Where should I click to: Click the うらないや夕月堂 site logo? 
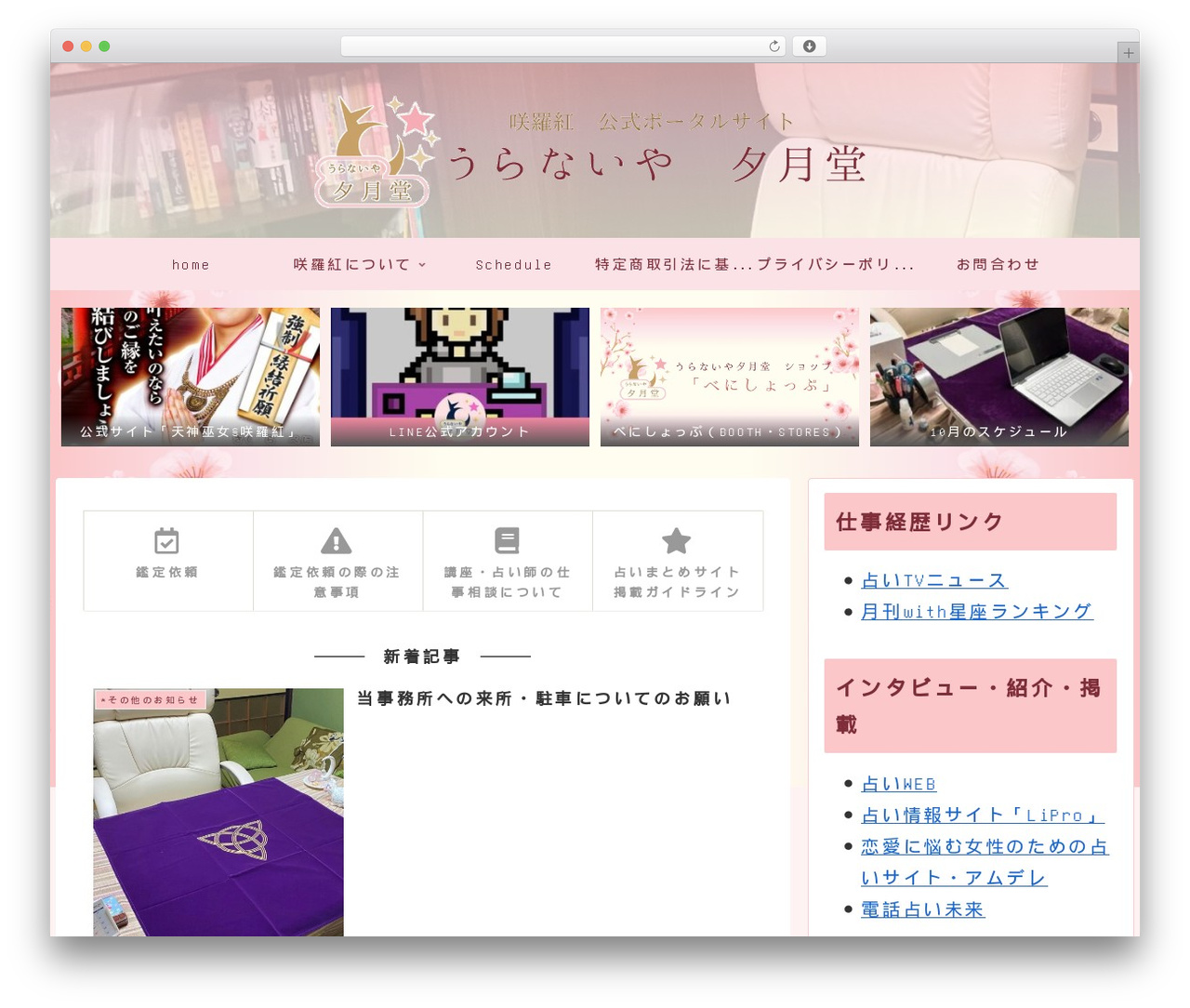click(x=376, y=152)
